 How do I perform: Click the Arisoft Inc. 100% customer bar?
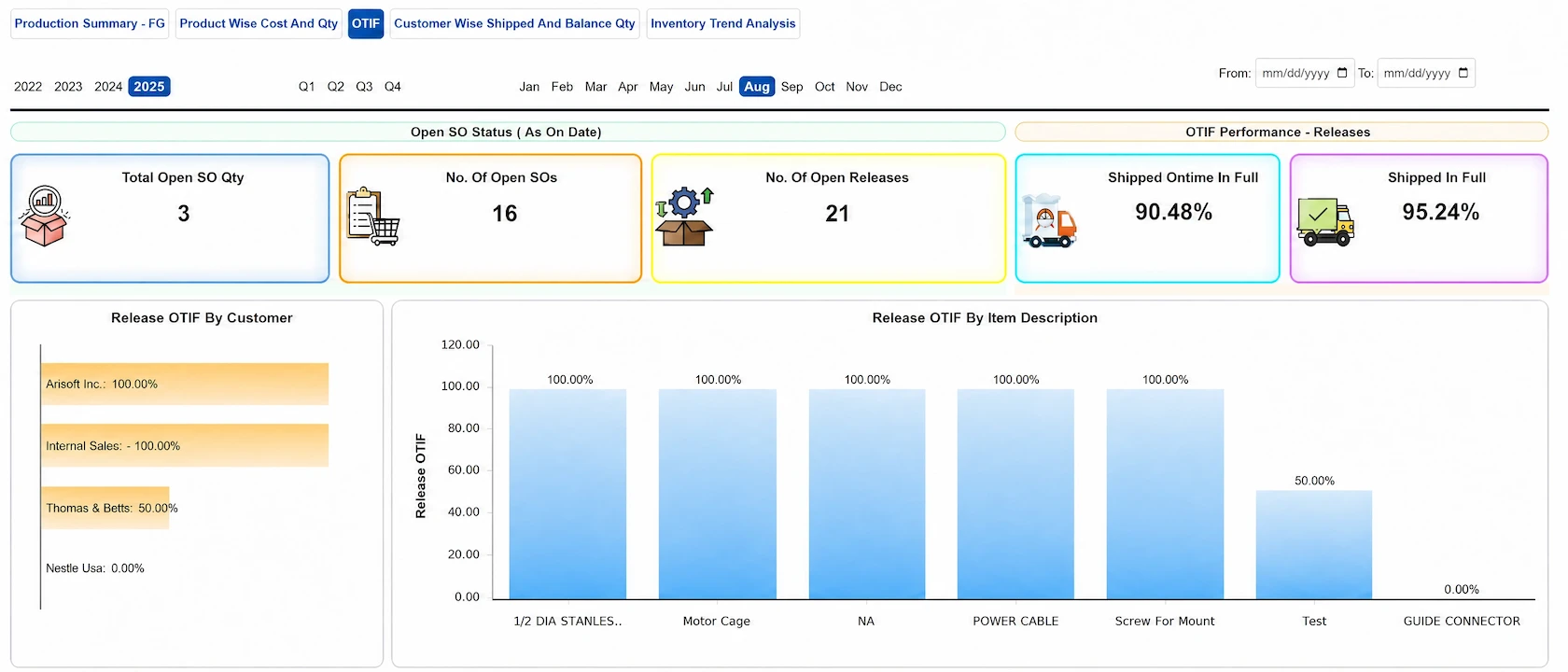(185, 384)
